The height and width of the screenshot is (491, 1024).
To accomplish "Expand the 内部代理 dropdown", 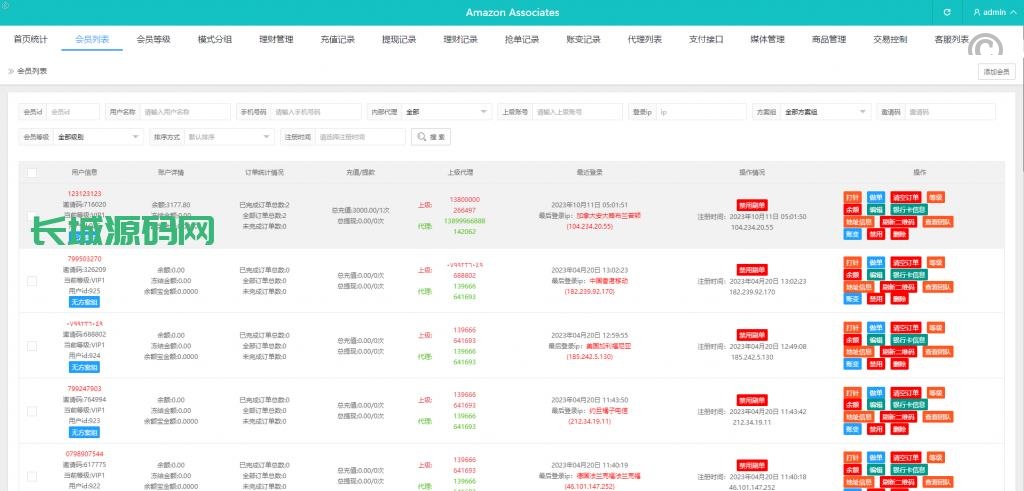I will point(446,112).
